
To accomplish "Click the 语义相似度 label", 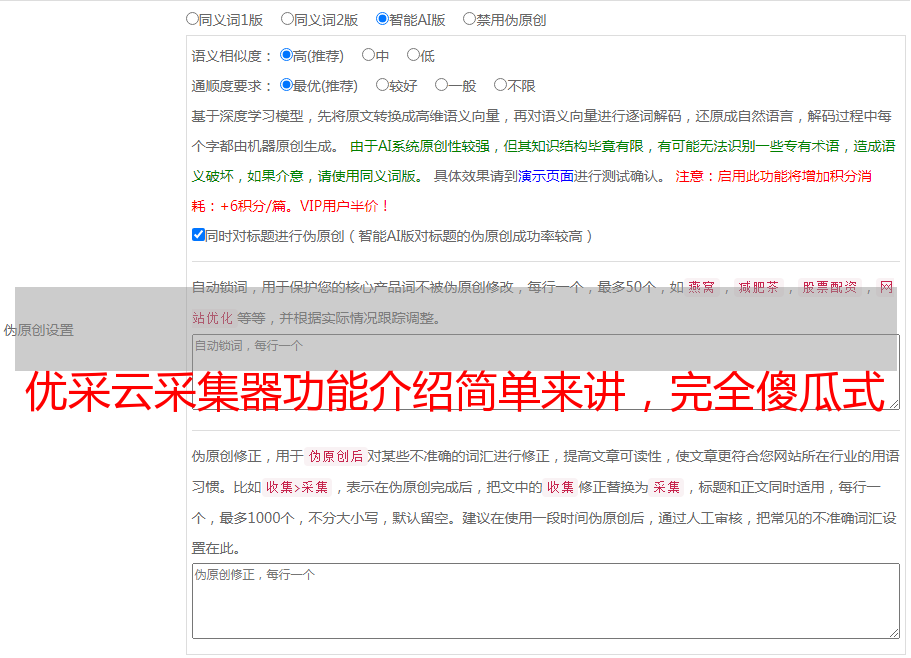I will [232, 56].
